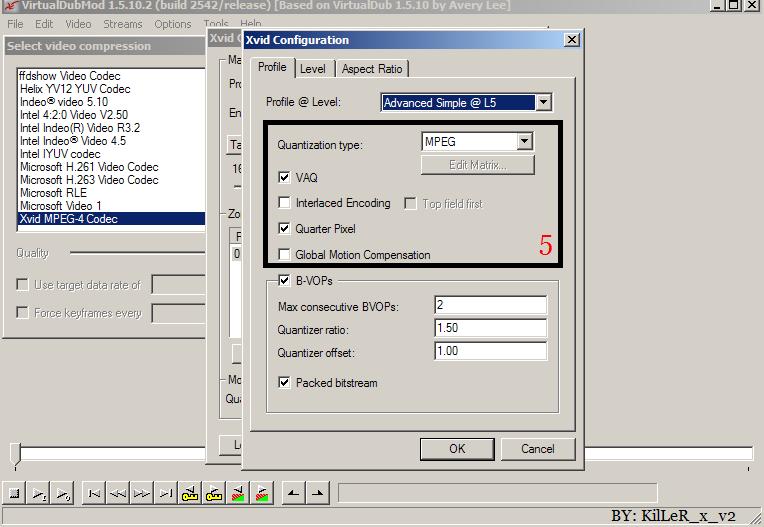
Task: Select Microsoft Video 1 codec
Action: pyautogui.click(x=111, y=206)
